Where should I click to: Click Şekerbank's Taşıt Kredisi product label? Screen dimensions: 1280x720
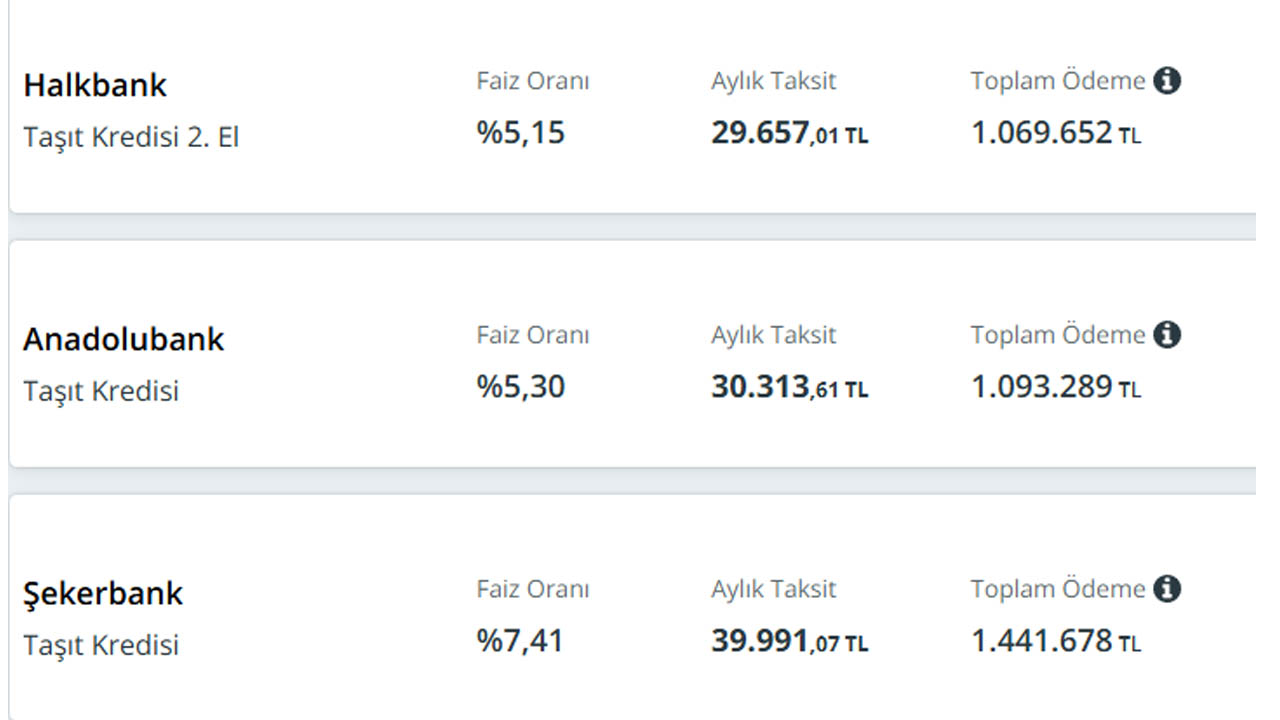(x=101, y=645)
